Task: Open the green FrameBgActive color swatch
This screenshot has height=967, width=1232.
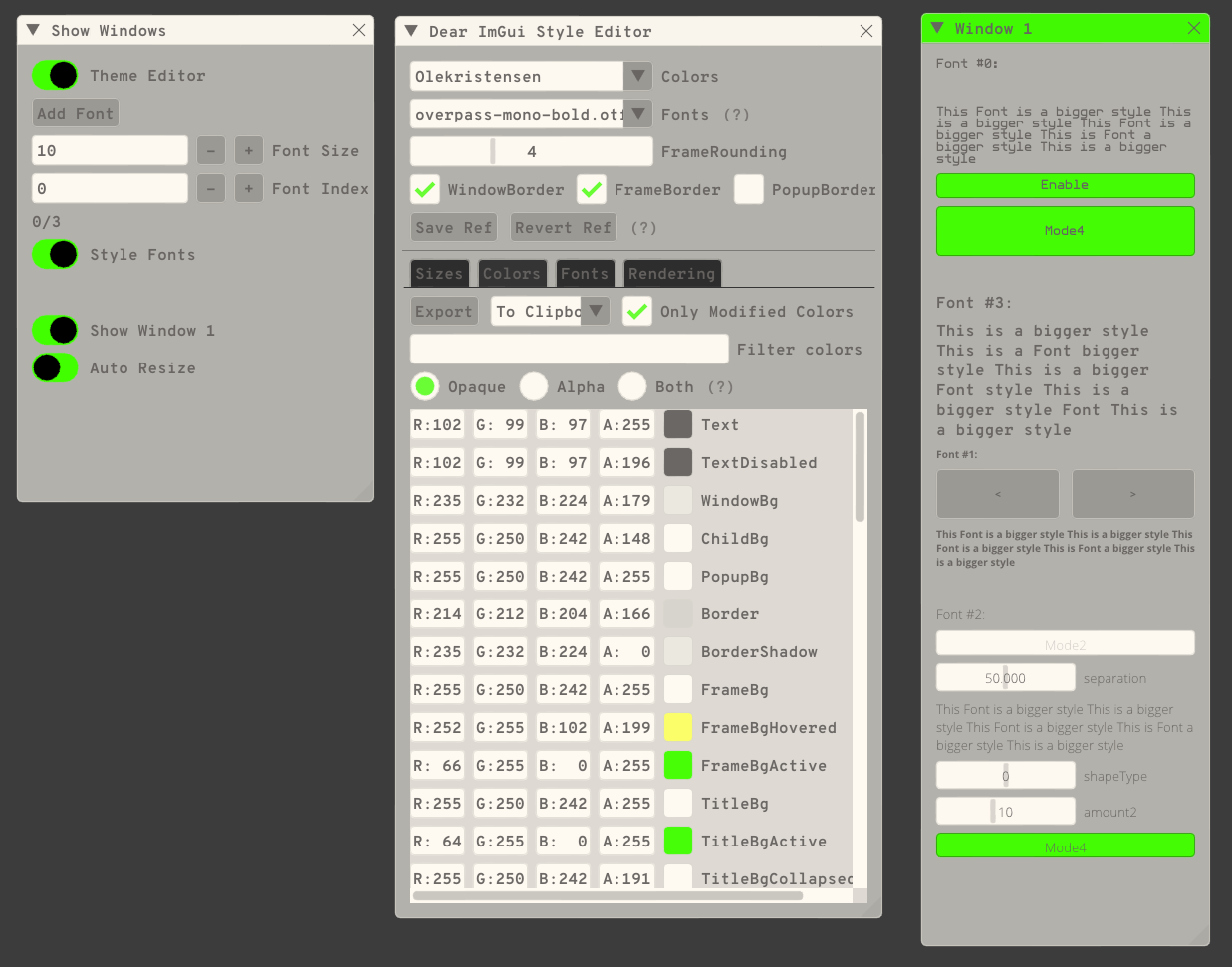Action: pos(678,765)
